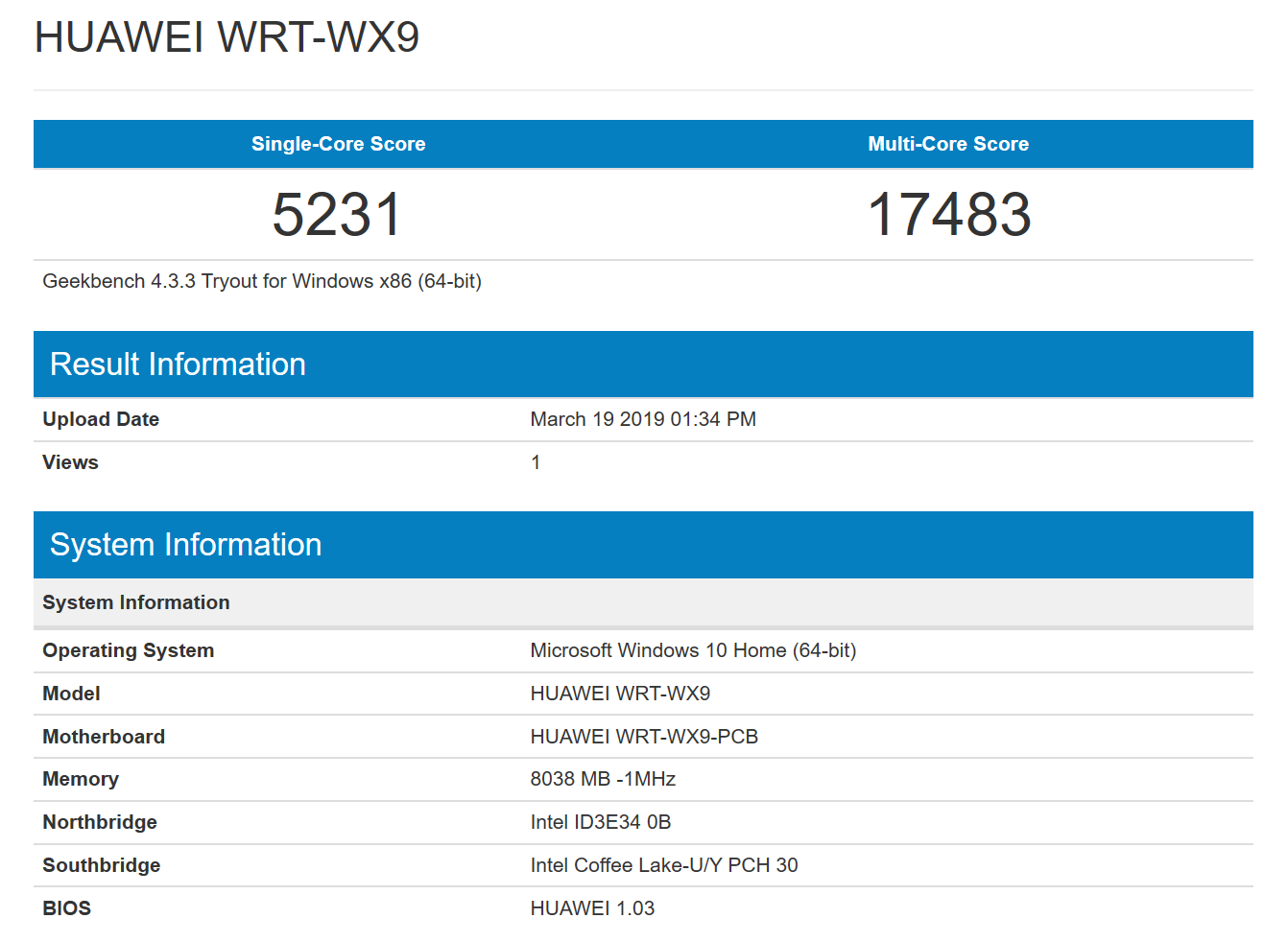This screenshot has height=942, width=1288.
Task: Click the gray System Information table subheader
Action: pos(136,602)
